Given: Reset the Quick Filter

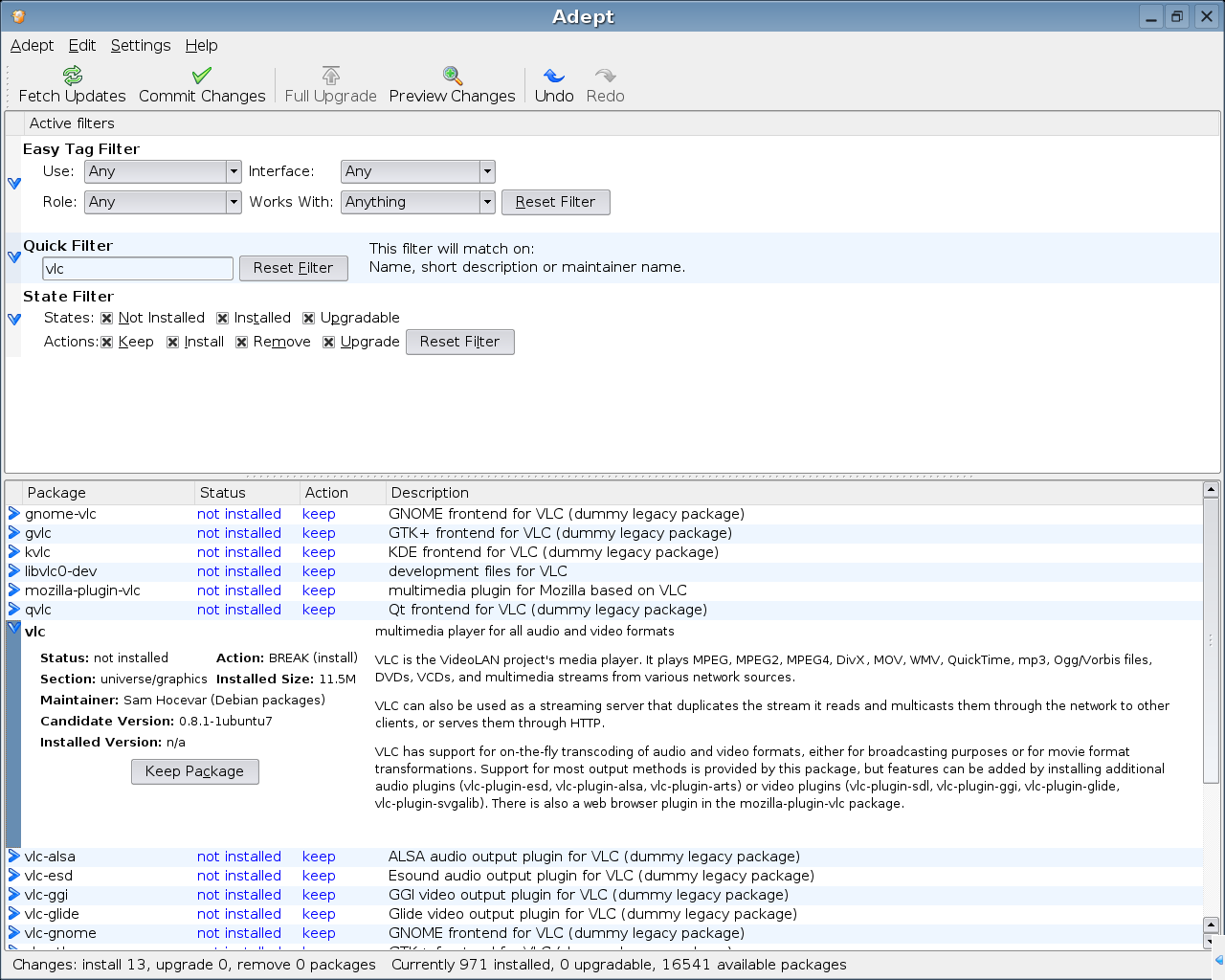Looking at the screenshot, I should tap(293, 268).
